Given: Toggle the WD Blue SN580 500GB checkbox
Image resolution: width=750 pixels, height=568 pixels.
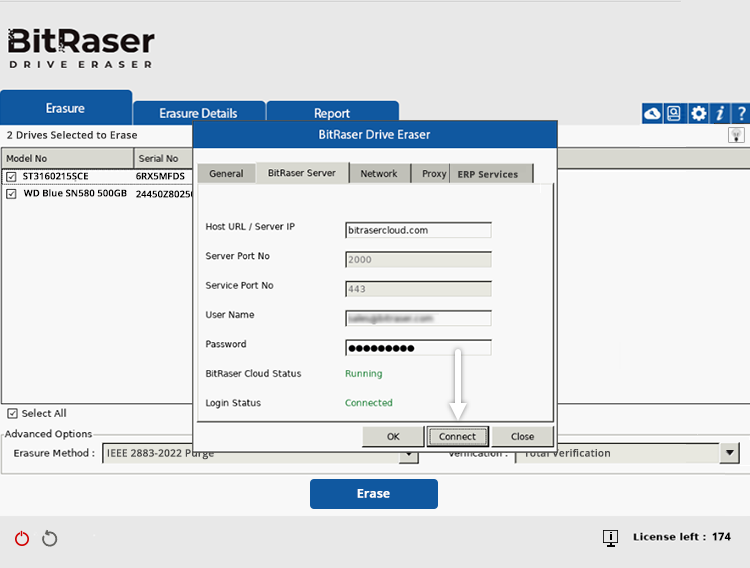Looking at the screenshot, I should coord(12,193).
